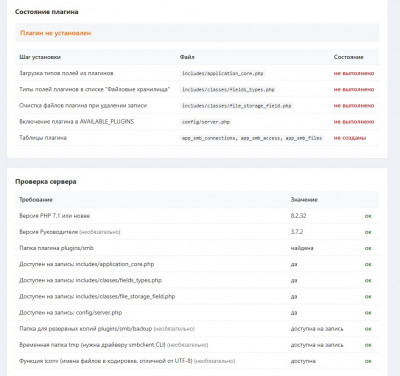
Task: Click "да" in the config/server.php writable row
Action: click(294, 313)
